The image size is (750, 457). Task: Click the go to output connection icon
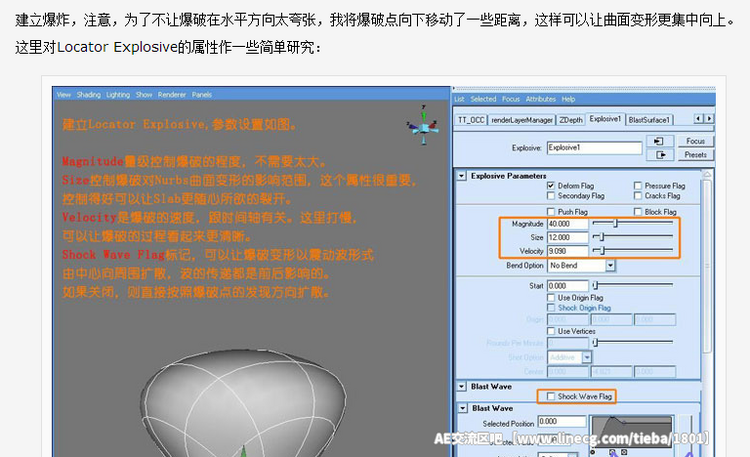(x=660, y=155)
